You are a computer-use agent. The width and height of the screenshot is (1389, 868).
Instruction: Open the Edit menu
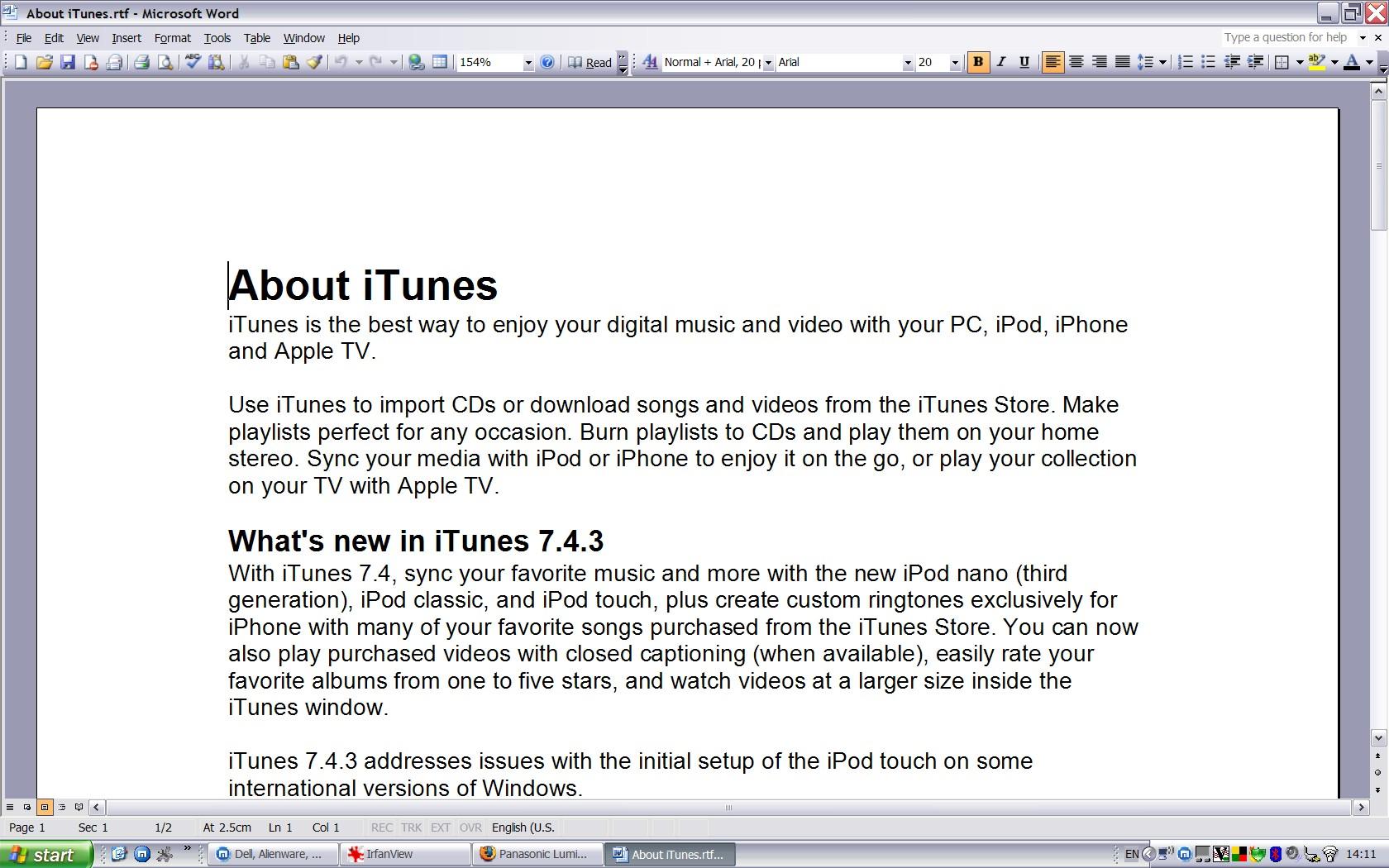[54, 38]
